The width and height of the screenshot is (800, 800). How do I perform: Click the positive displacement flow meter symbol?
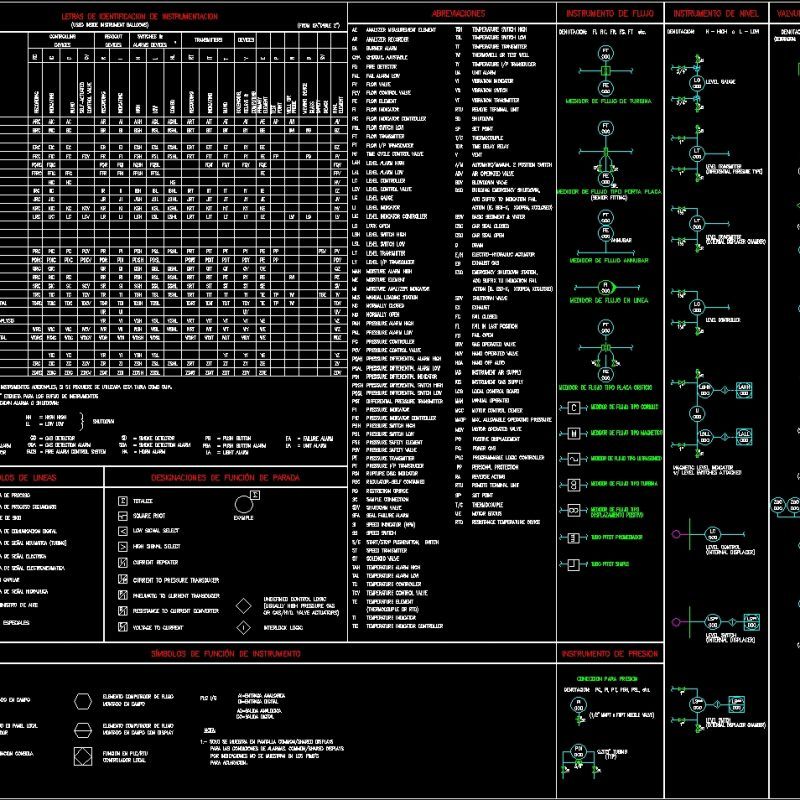pyautogui.click(x=575, y=510)
